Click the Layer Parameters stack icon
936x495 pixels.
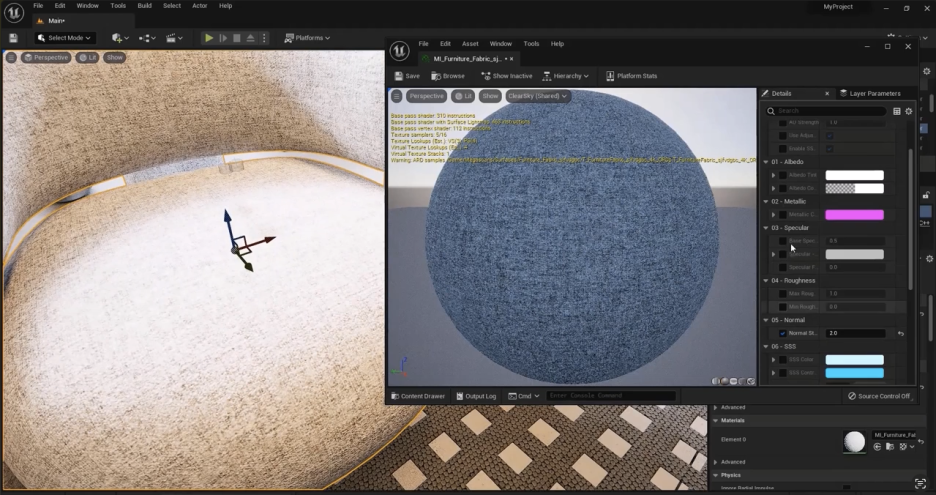(x=843, y=93)
